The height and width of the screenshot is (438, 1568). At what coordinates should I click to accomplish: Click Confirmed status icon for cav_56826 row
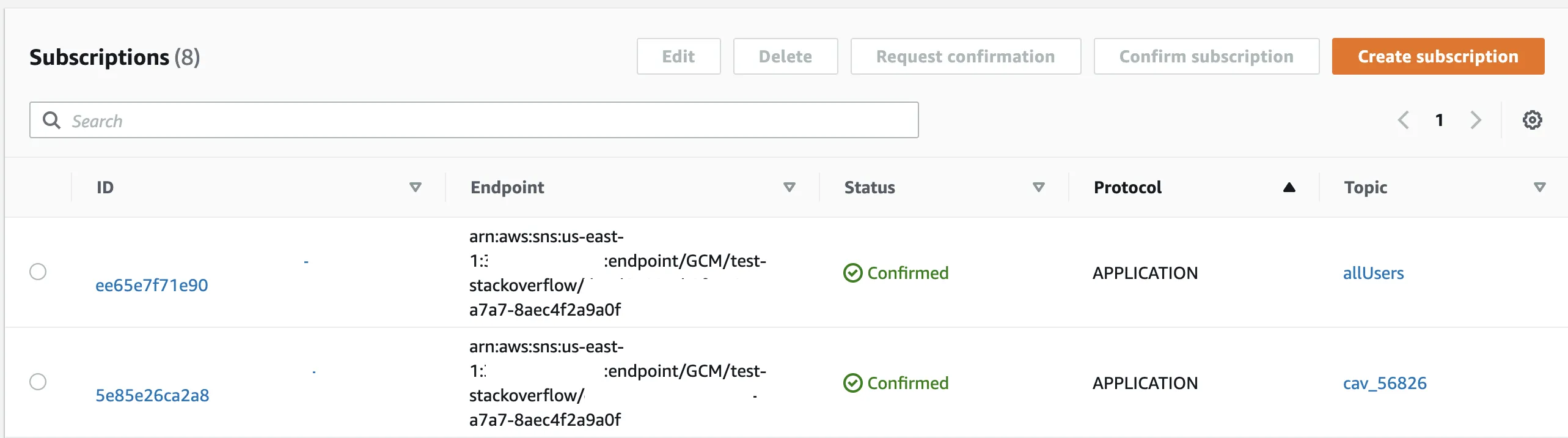(852, 383)
